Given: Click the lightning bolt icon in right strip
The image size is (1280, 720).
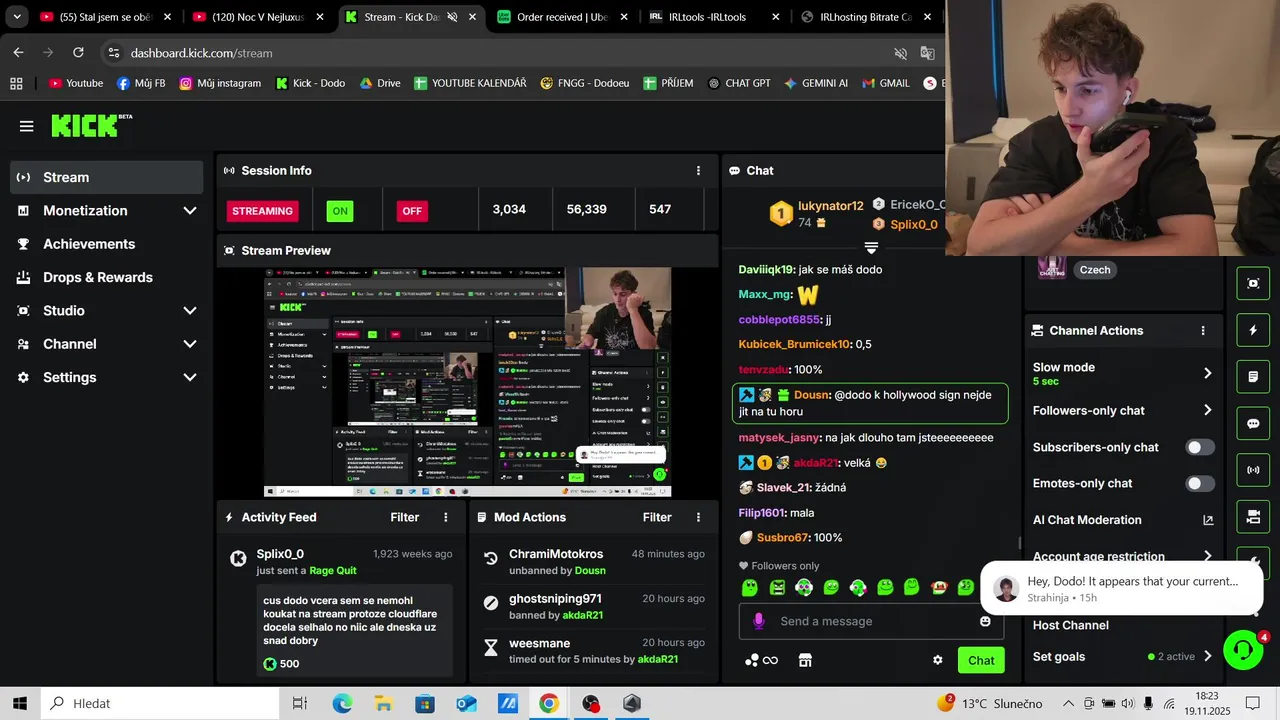Looking at the screenshot, I should tap(1253, 330).
